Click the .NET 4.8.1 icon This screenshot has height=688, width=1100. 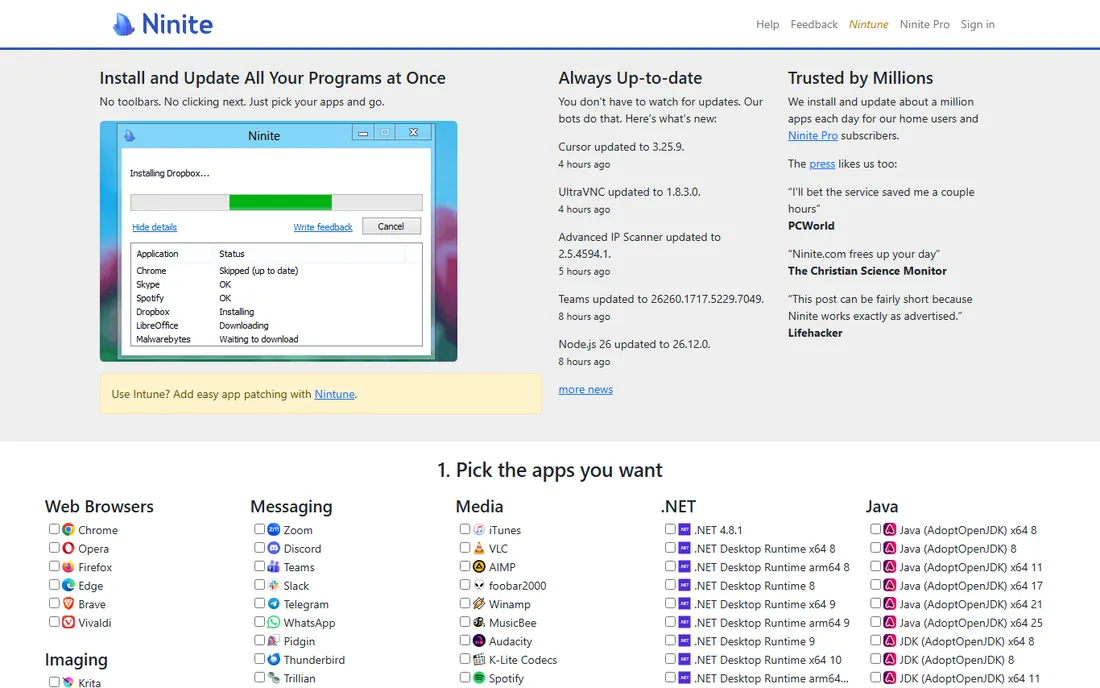(684, 530)
